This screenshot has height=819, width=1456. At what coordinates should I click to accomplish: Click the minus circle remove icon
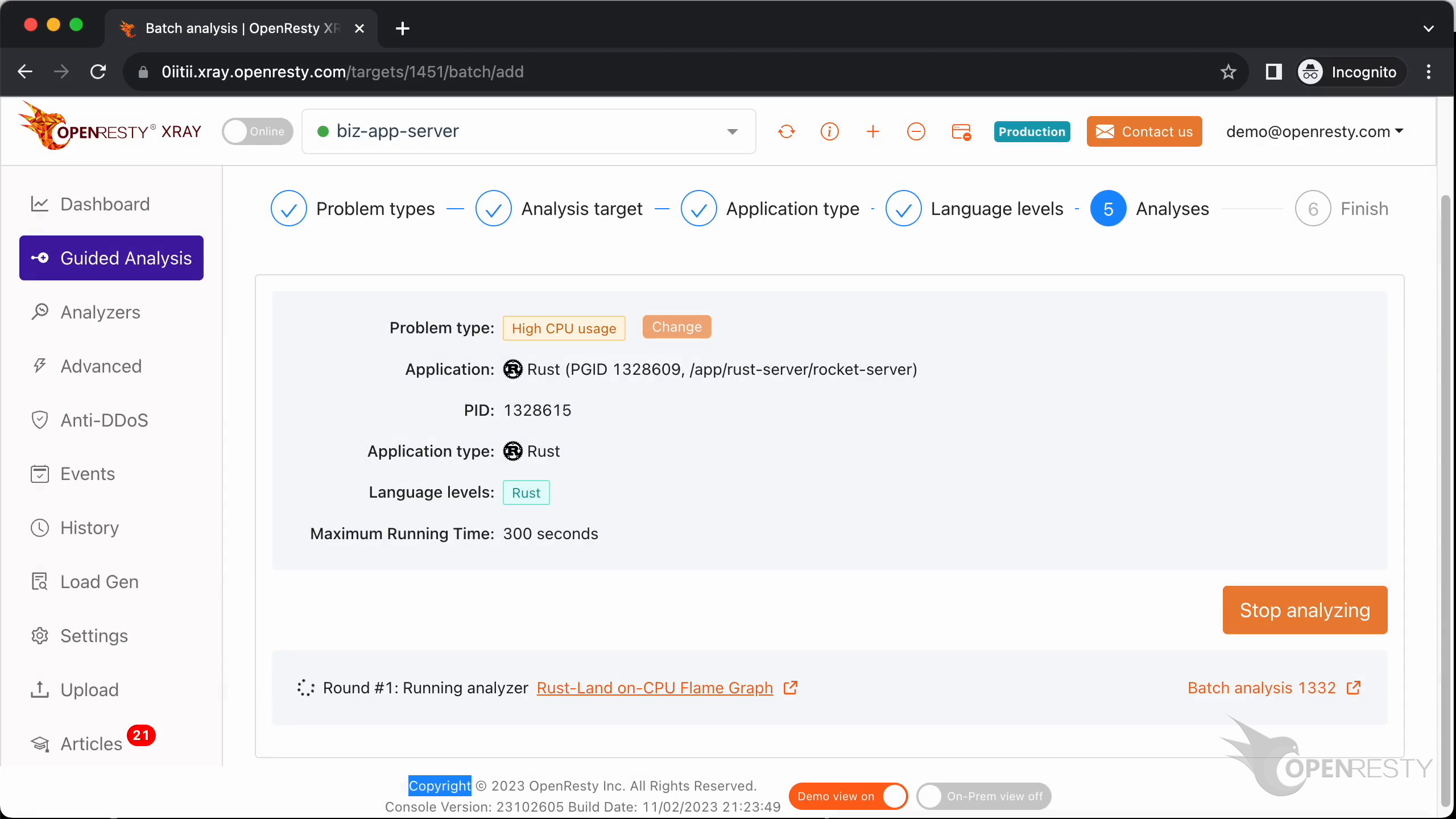tap(916, 131)
